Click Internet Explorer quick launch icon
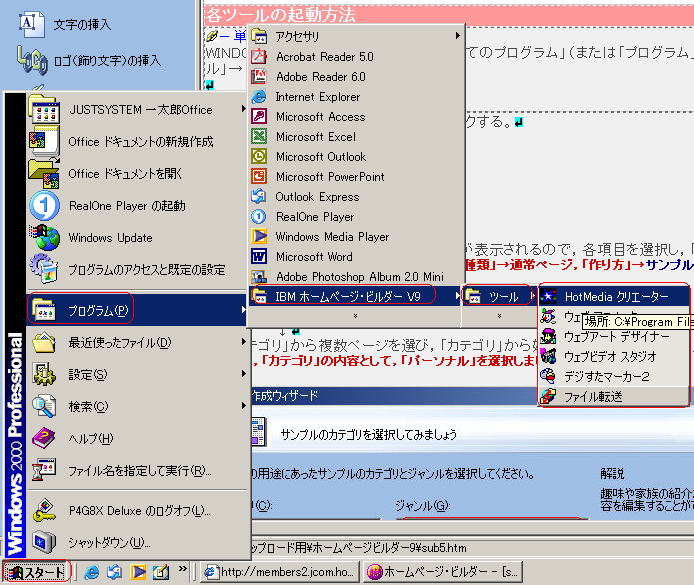This screenshot has height=585, width=694. coord(92,572)
